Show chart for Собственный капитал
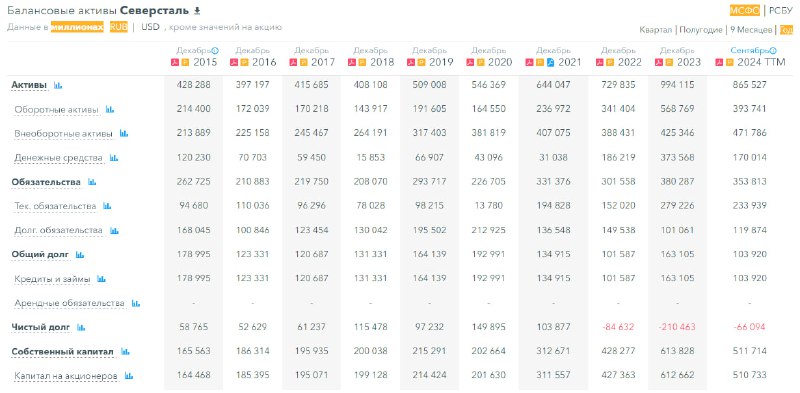Screen dimensions: 800x393 125,352
